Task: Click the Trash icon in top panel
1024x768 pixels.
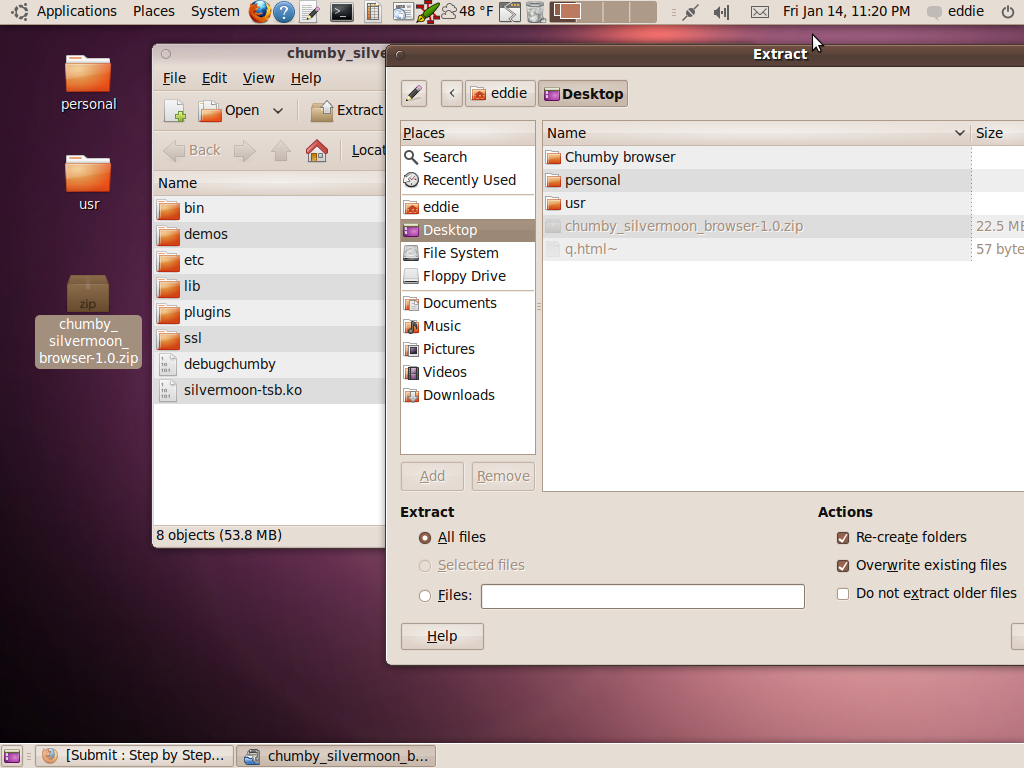Action: click(x=536, y=12)
